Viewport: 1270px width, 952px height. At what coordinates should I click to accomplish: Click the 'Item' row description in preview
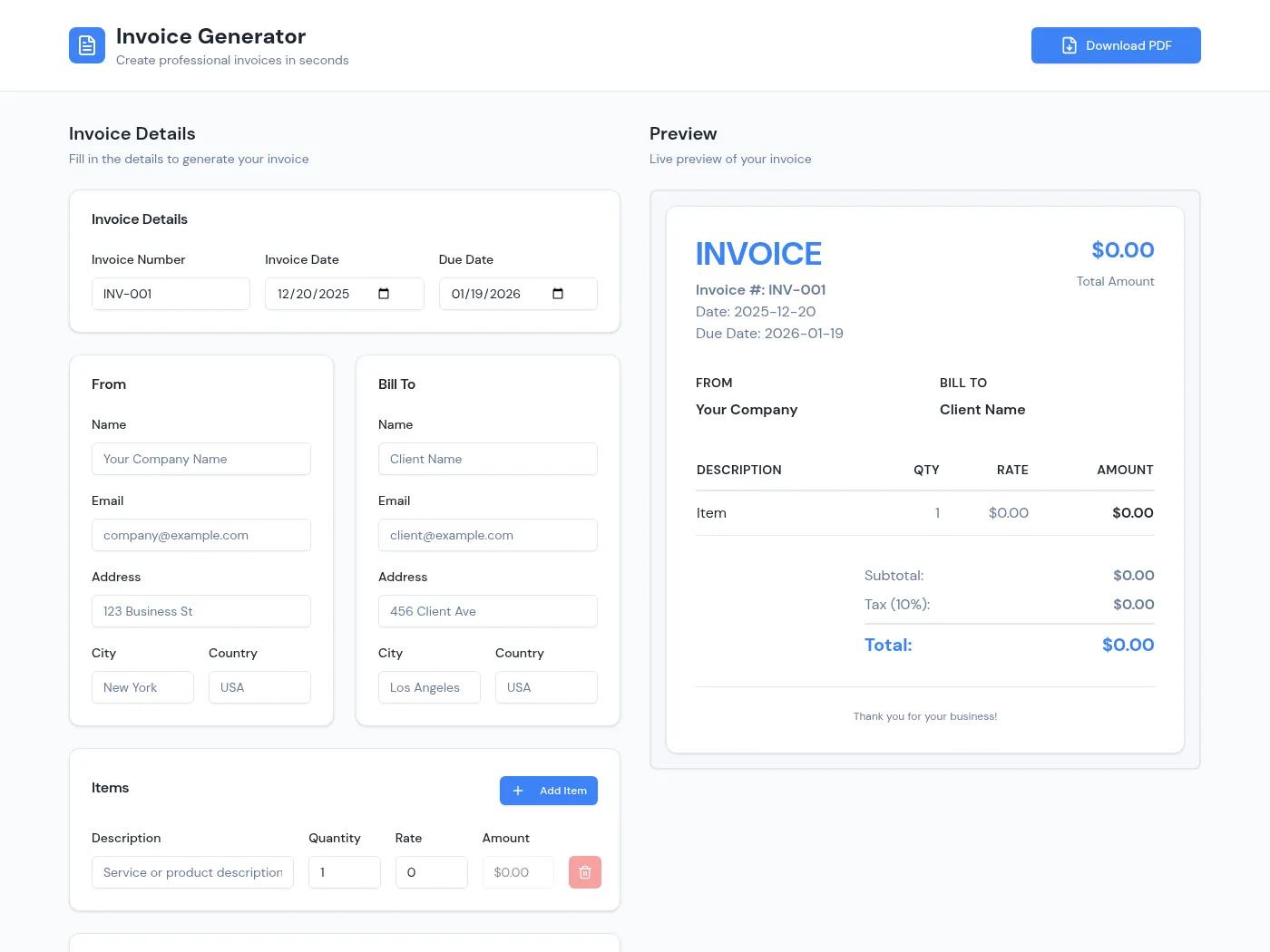pos(711,513)
